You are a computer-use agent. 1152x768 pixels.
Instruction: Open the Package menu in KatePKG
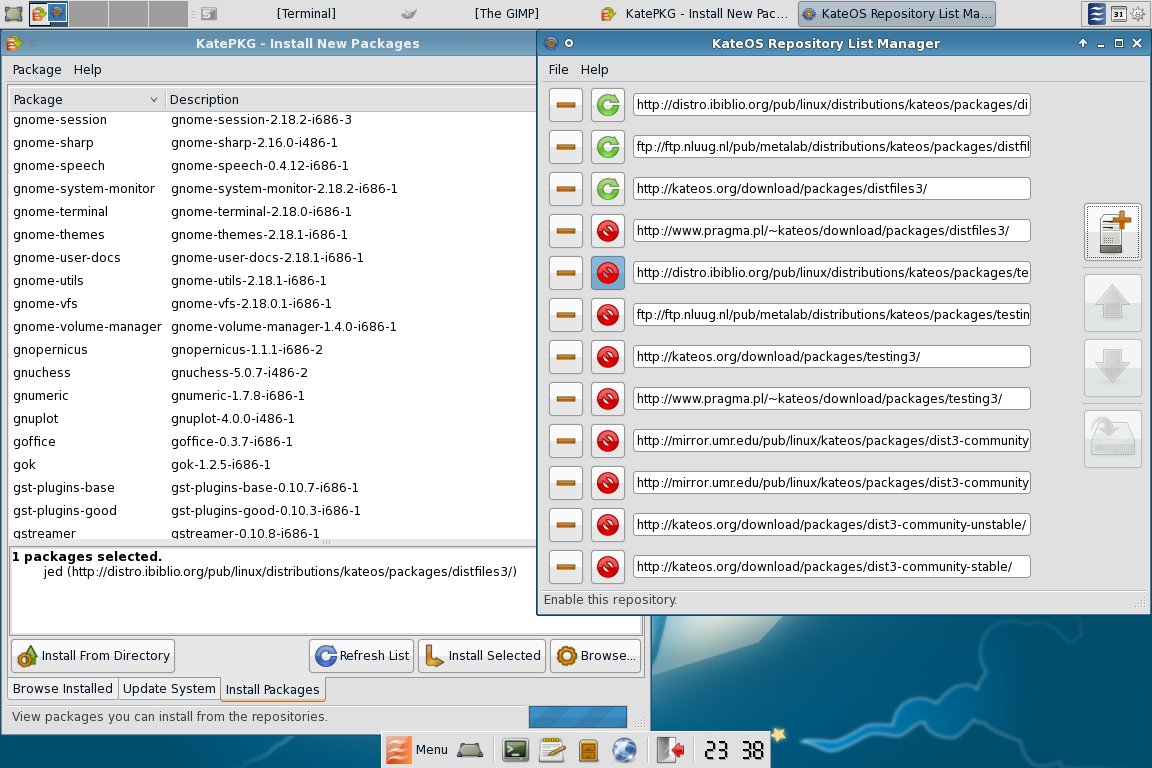tap(37, 70)
